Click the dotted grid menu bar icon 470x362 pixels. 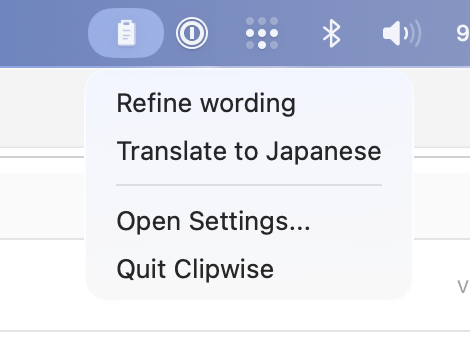point(262,33)
